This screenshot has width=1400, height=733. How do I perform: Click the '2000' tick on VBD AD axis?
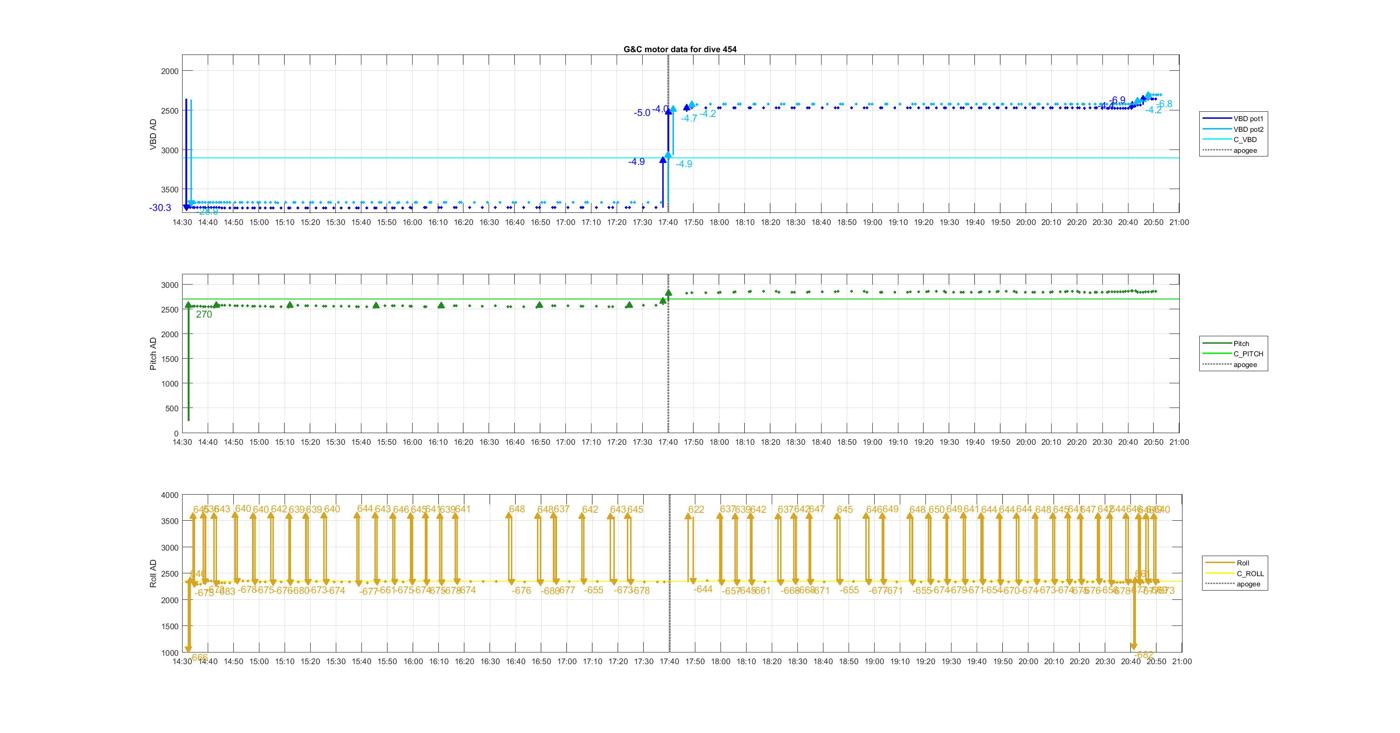(169, 71)
